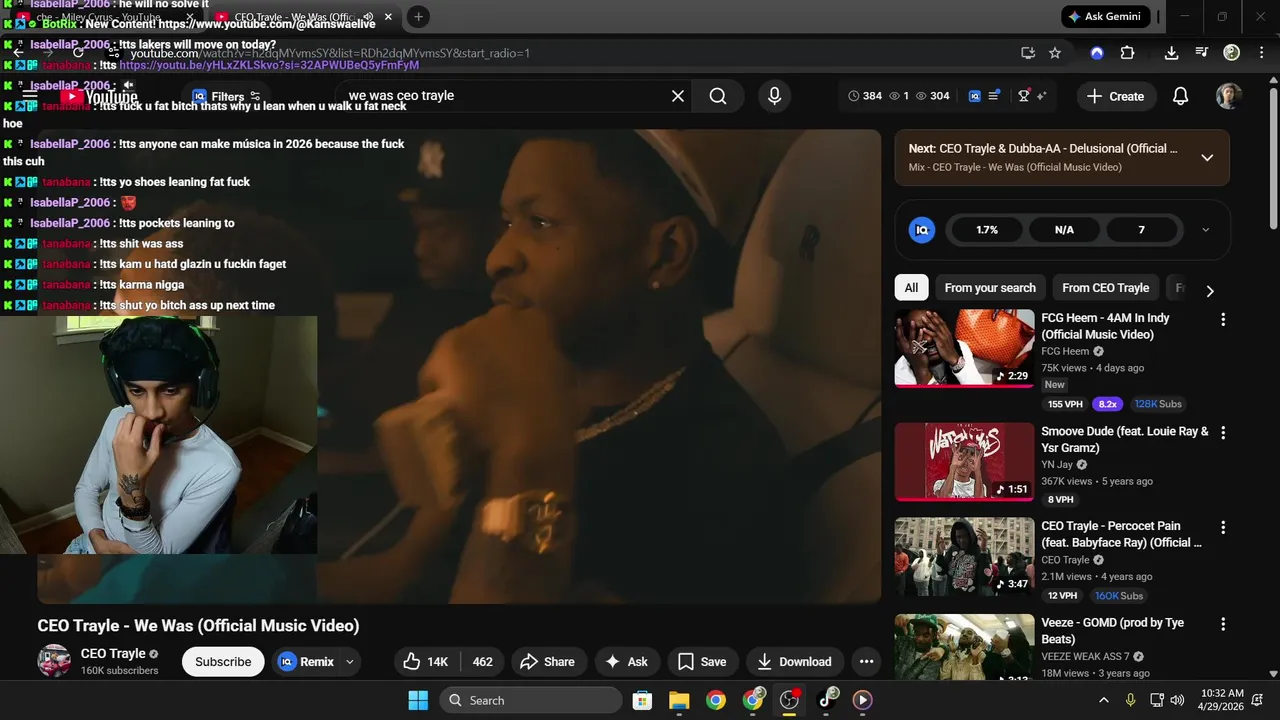Click the vidIQ logo icon beside stats
The height and width of the screenshot is (720, 1280).
975,96
